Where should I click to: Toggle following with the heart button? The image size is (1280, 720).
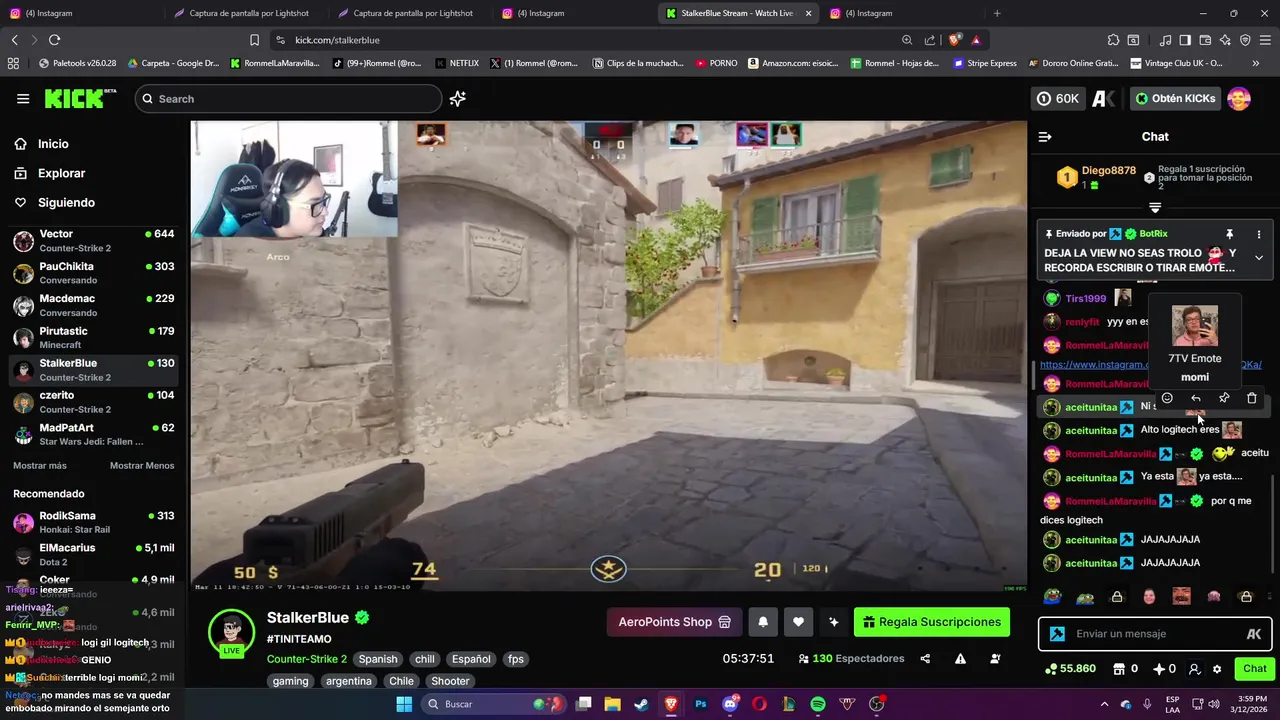(798, 622)
